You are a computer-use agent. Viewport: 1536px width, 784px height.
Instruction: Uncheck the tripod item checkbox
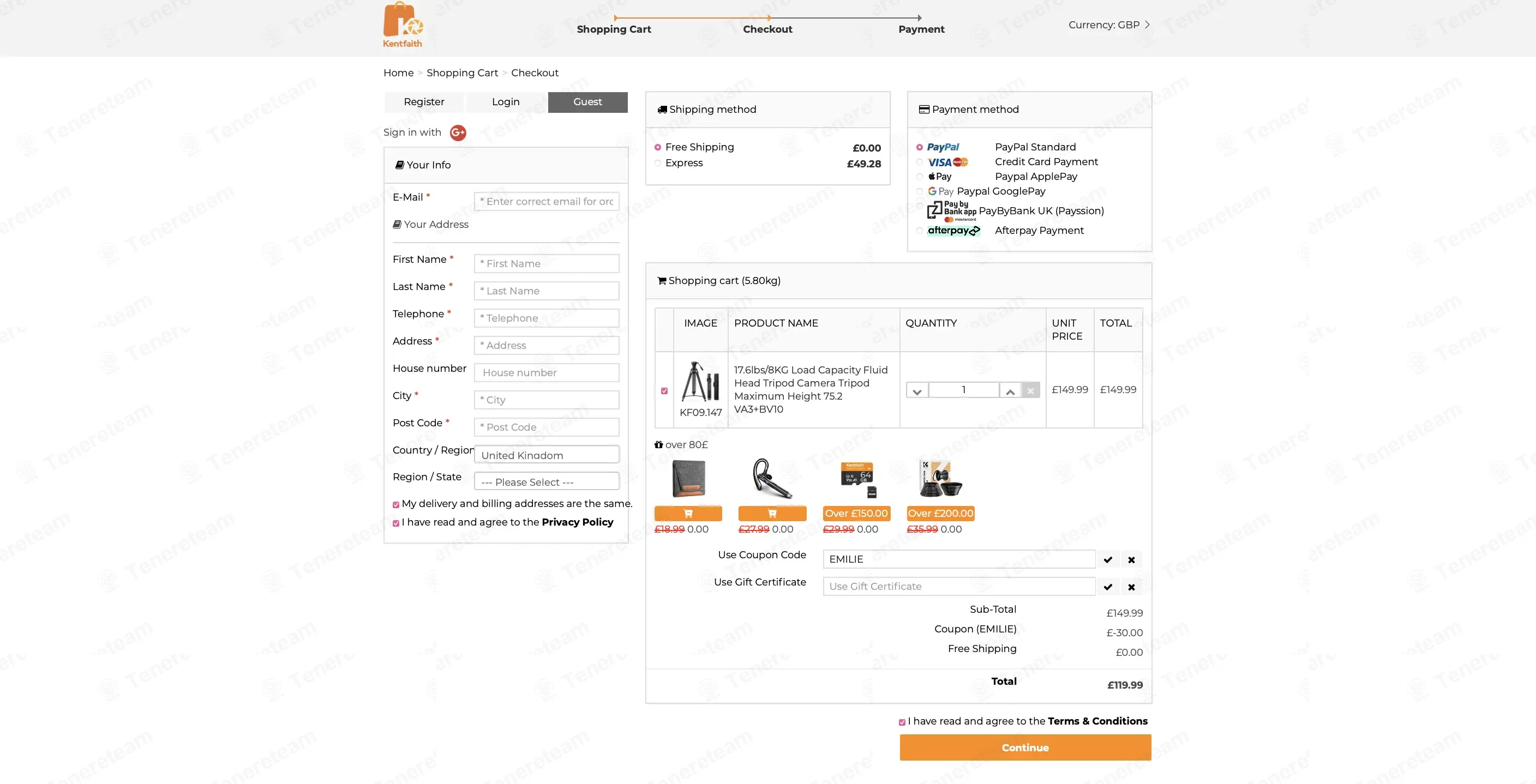click(x=664, y=391)
